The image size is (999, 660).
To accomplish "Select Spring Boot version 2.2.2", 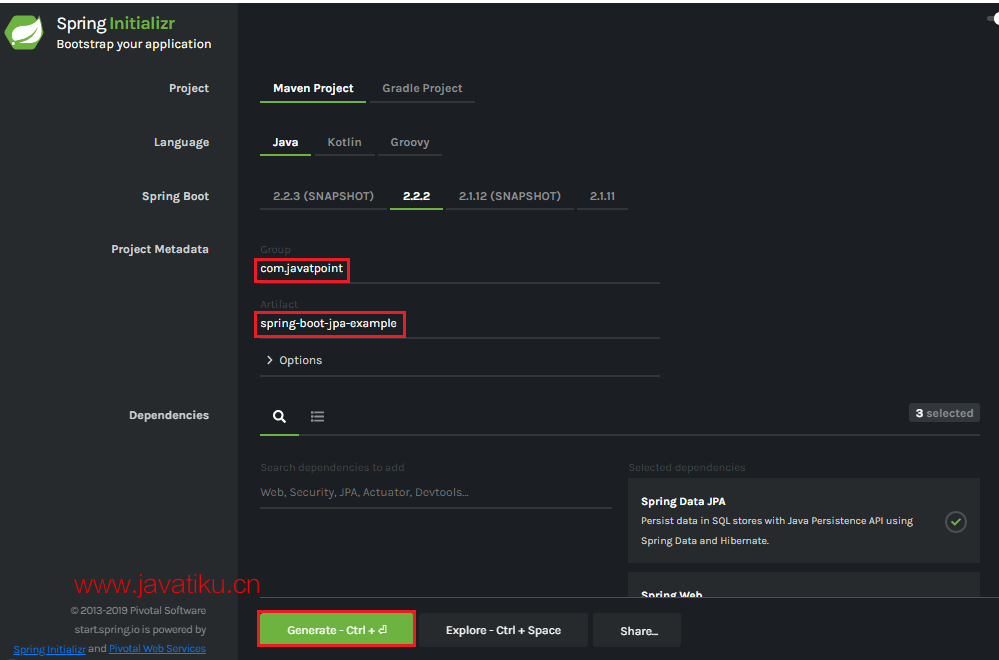I will (x=416, y=196).
